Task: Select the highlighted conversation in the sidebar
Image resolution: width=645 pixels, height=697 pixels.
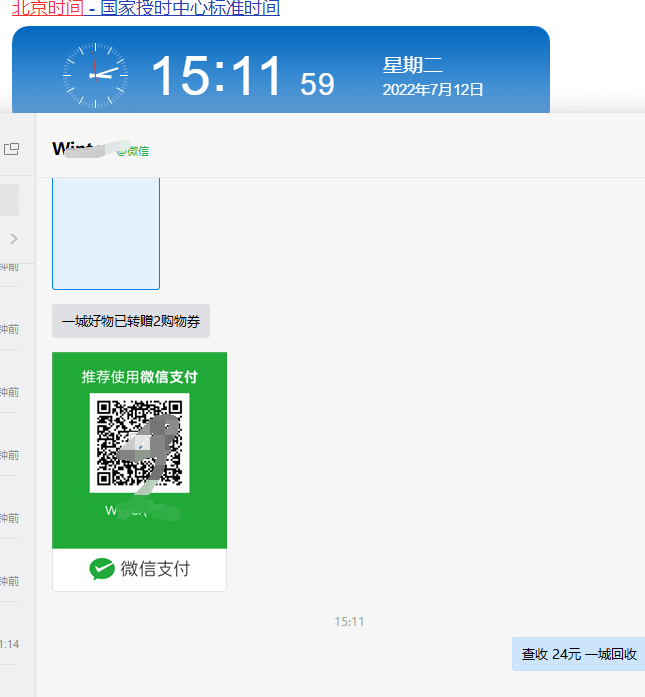Action: pos(9,200)
